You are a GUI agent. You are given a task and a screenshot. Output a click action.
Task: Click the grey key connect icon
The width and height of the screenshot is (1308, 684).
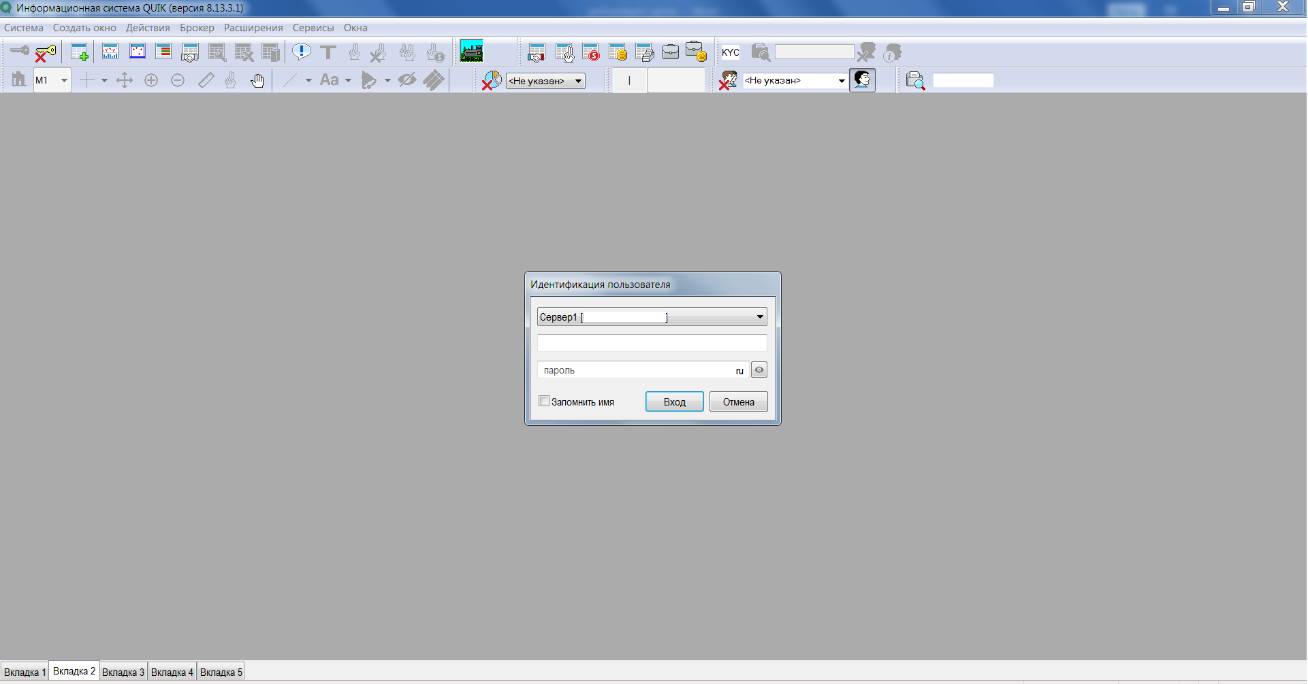20,50
